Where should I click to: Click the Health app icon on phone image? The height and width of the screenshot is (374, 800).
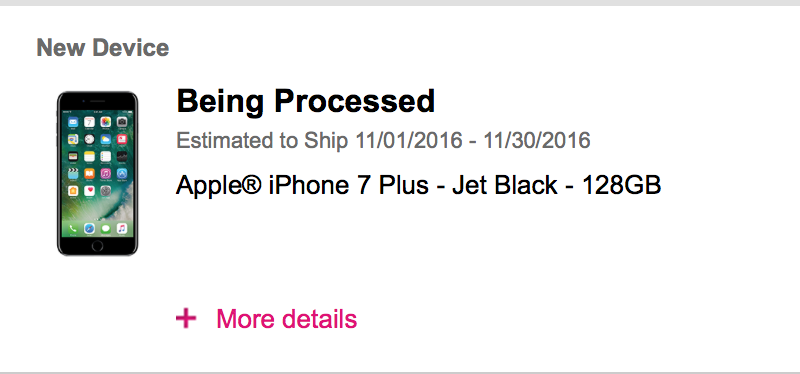(89, 191)
